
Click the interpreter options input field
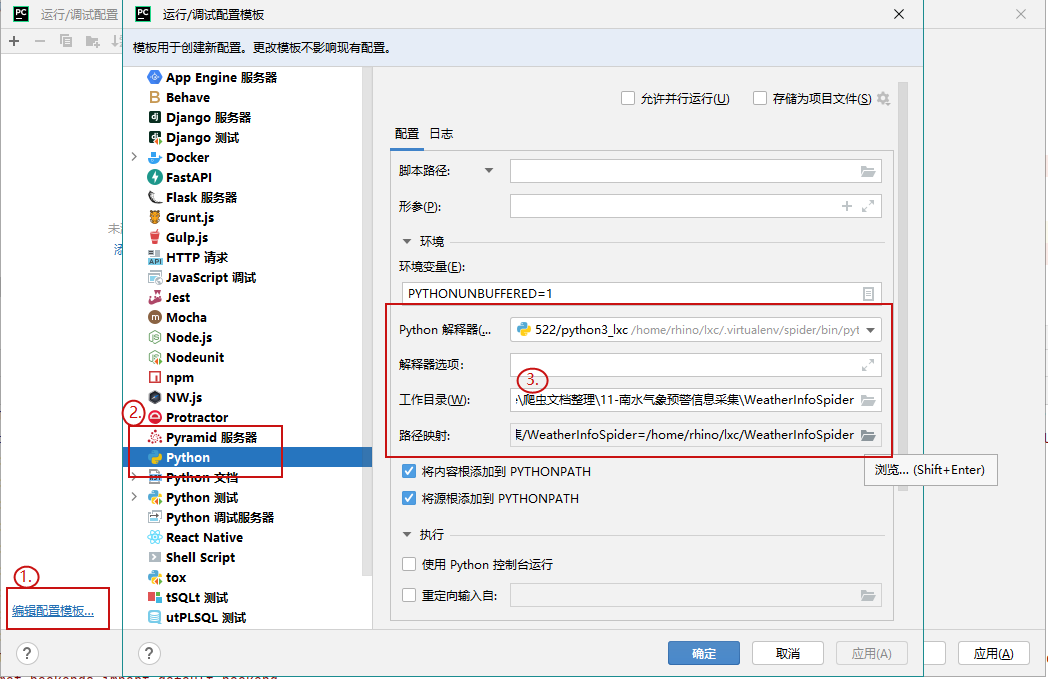coord(685,365)
